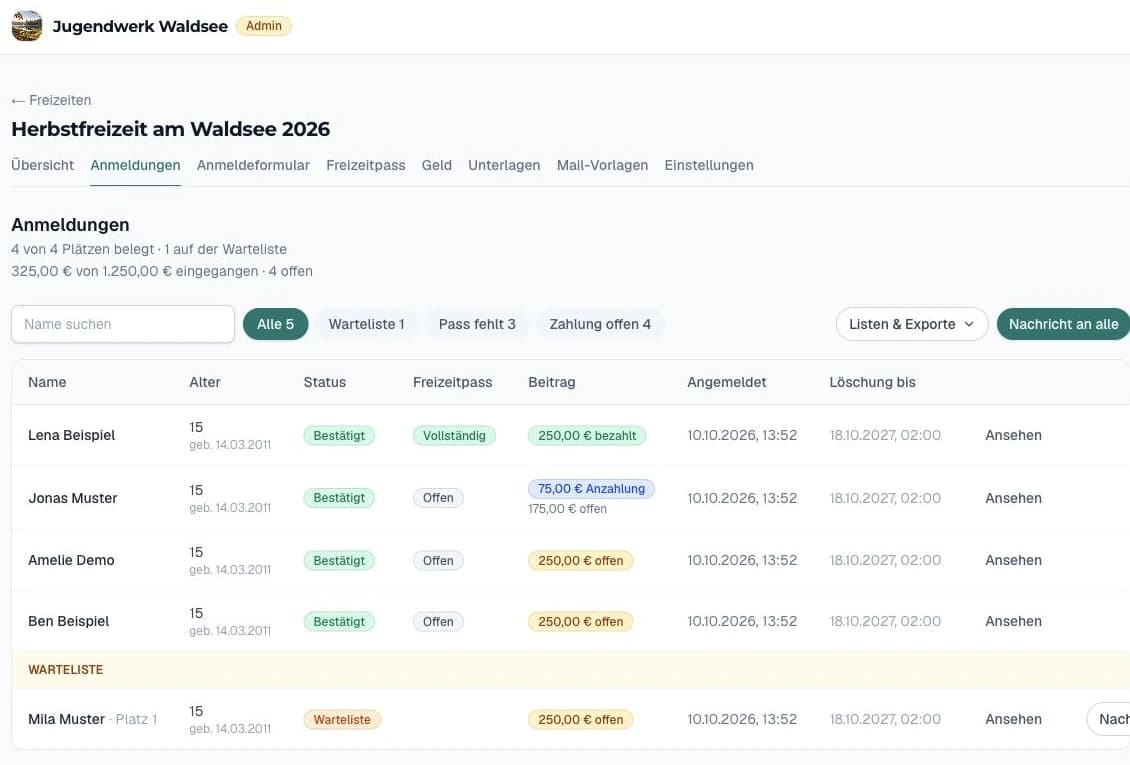Click the Löschung bis column header
Viewport: 1130px width, 765px height.
coord(872,382)
